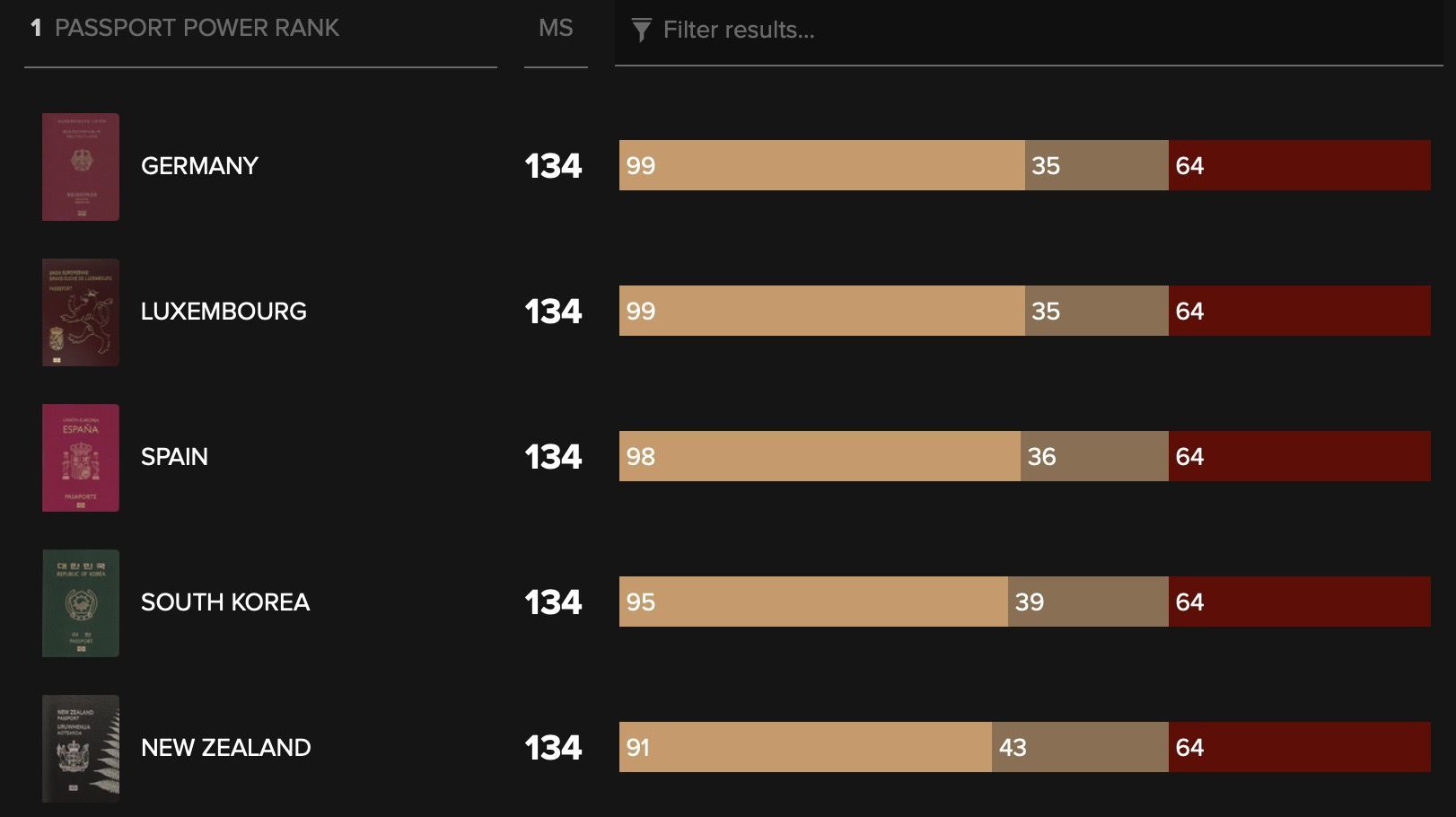Click the Filter results input field

tap(1029, 31)
